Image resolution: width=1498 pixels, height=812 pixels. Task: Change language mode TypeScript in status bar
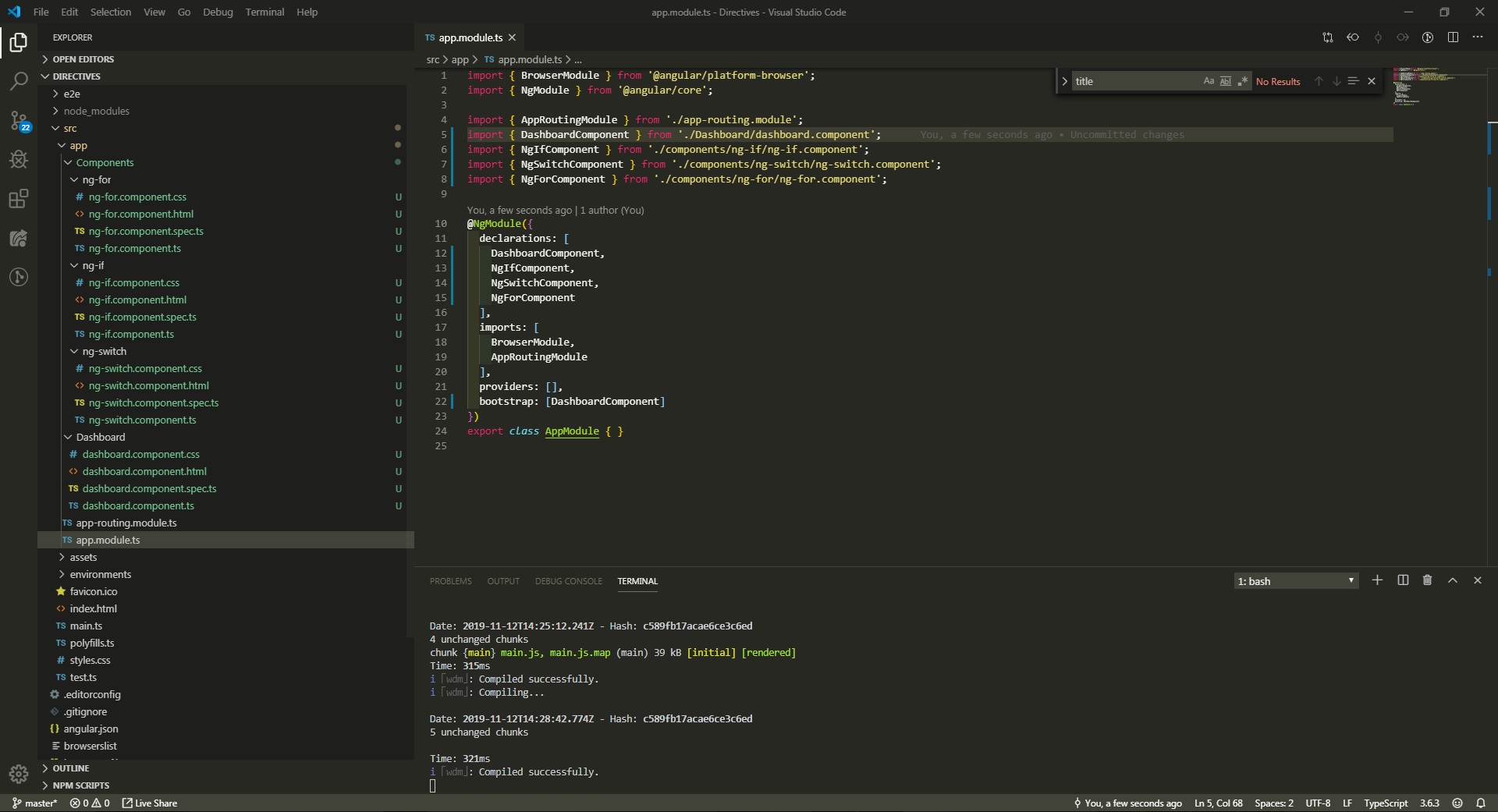click(x=1386, y=803)
